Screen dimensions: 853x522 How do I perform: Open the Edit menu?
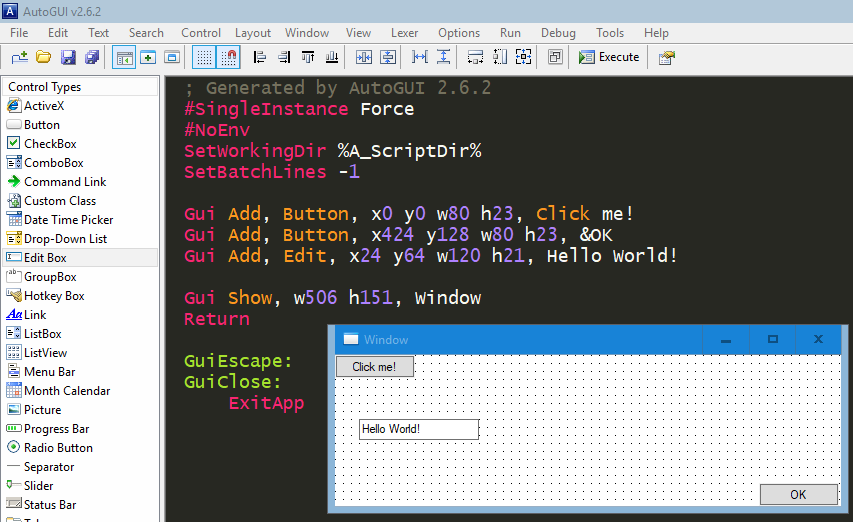point(58,33)
